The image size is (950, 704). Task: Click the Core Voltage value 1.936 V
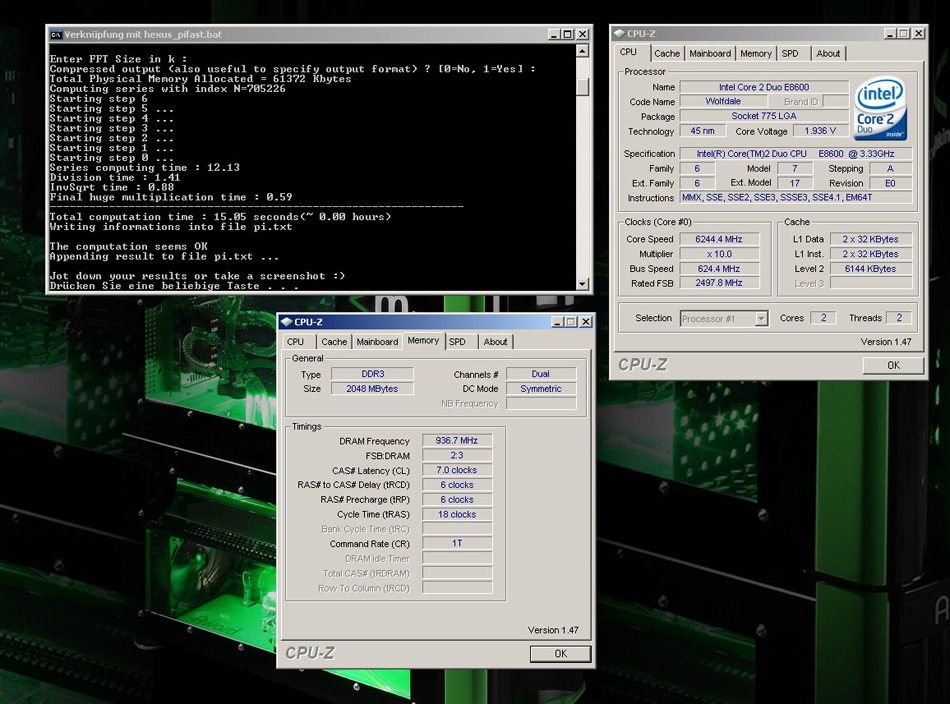(820, 131)
